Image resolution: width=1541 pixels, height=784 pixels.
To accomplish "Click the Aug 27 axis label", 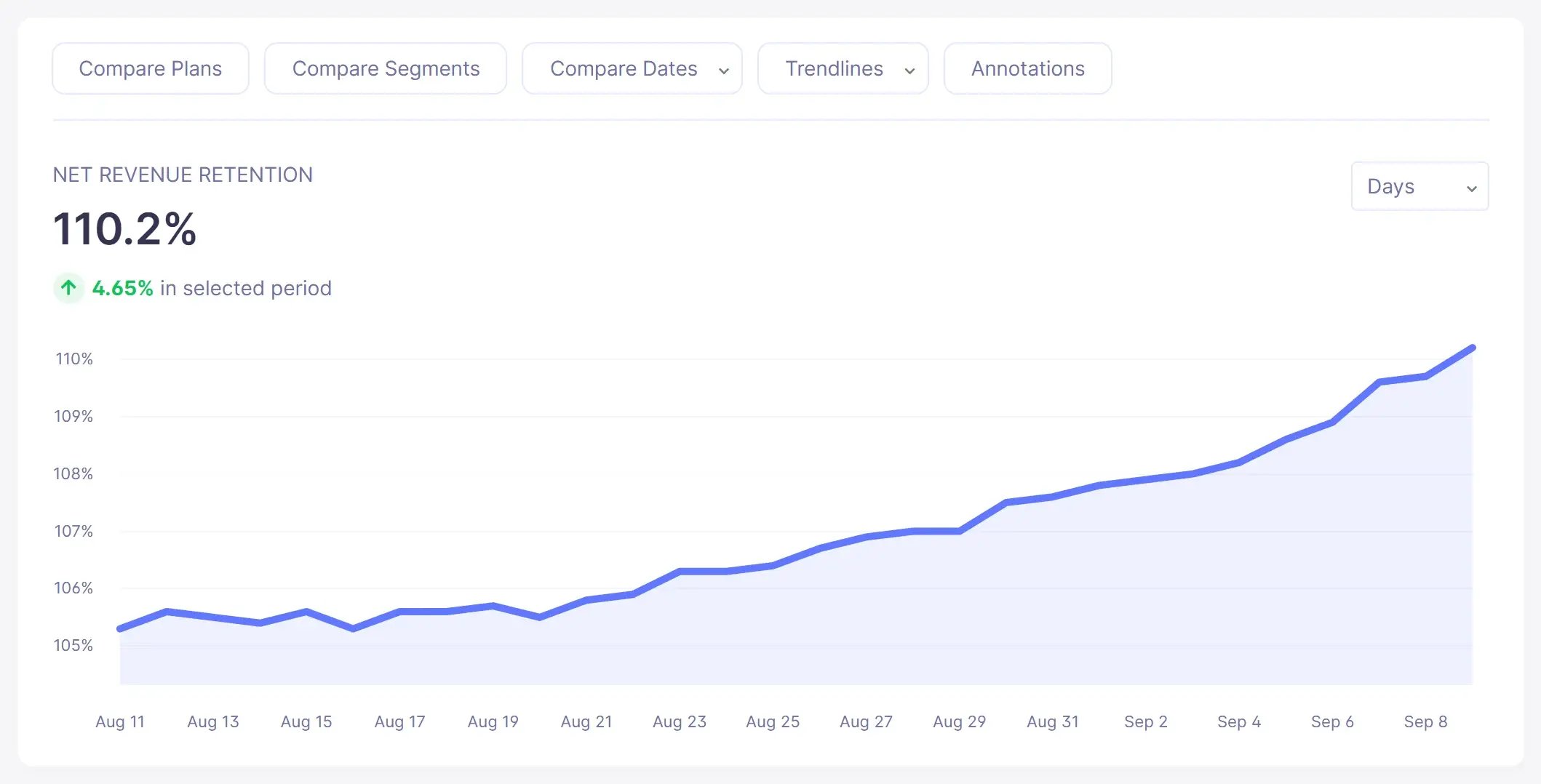I will (866, 721).
